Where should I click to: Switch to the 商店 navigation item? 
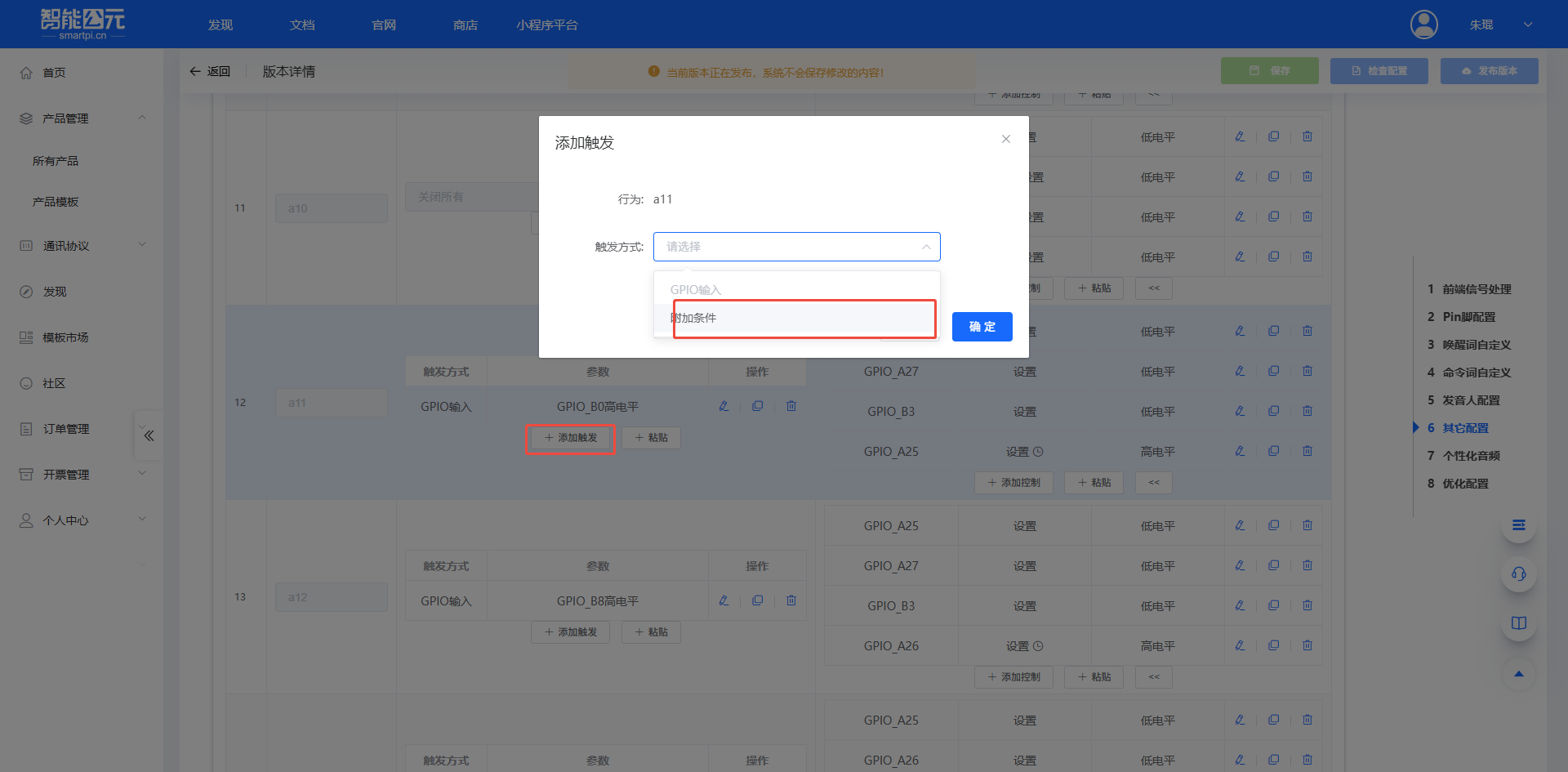pyautogui.click(x=465, y=25)
